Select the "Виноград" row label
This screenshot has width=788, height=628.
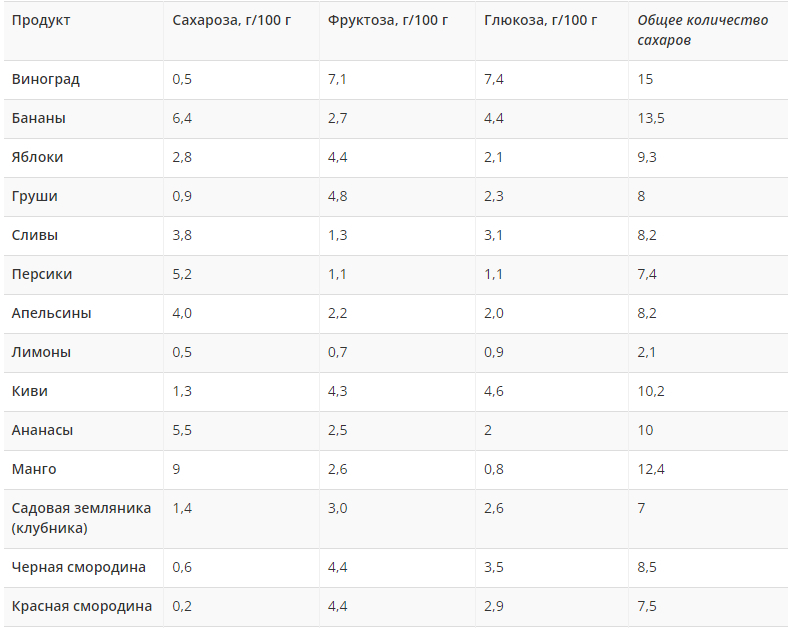tap(46, 79)
